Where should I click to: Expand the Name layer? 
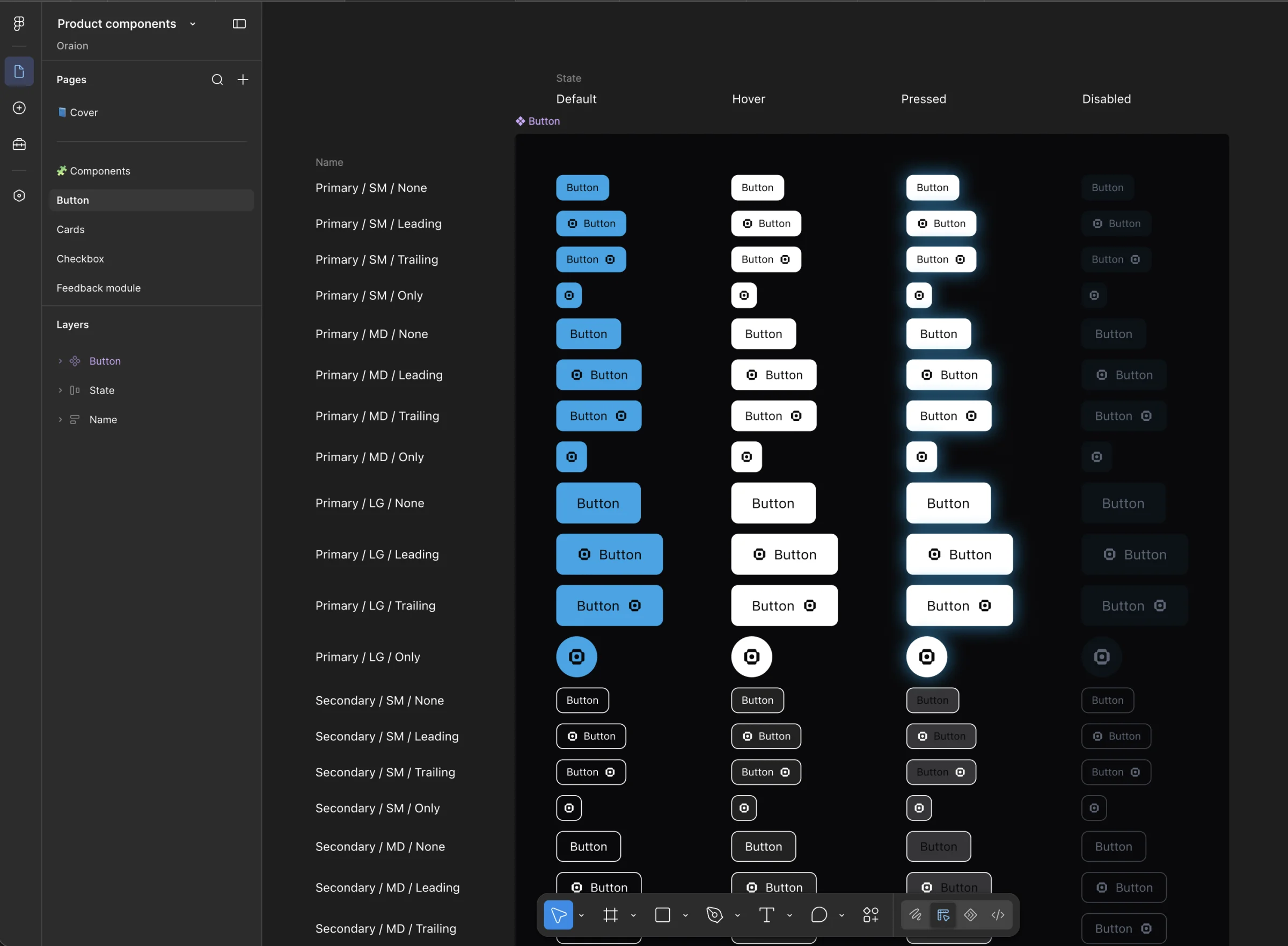pos(60,419)
